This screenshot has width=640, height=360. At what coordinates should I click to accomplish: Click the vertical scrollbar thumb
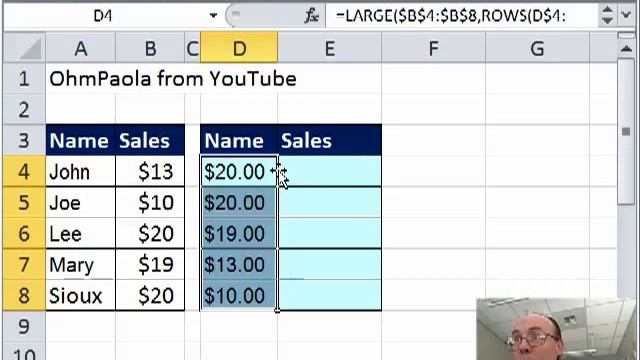click(x=626, y=131)
